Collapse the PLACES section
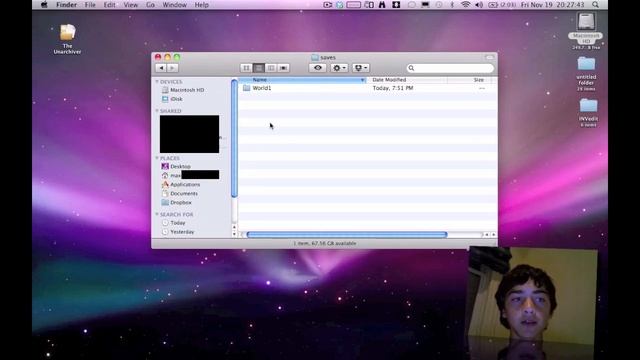Image resolution: width=640 pixels, height=360 pixels. [157, 158]
